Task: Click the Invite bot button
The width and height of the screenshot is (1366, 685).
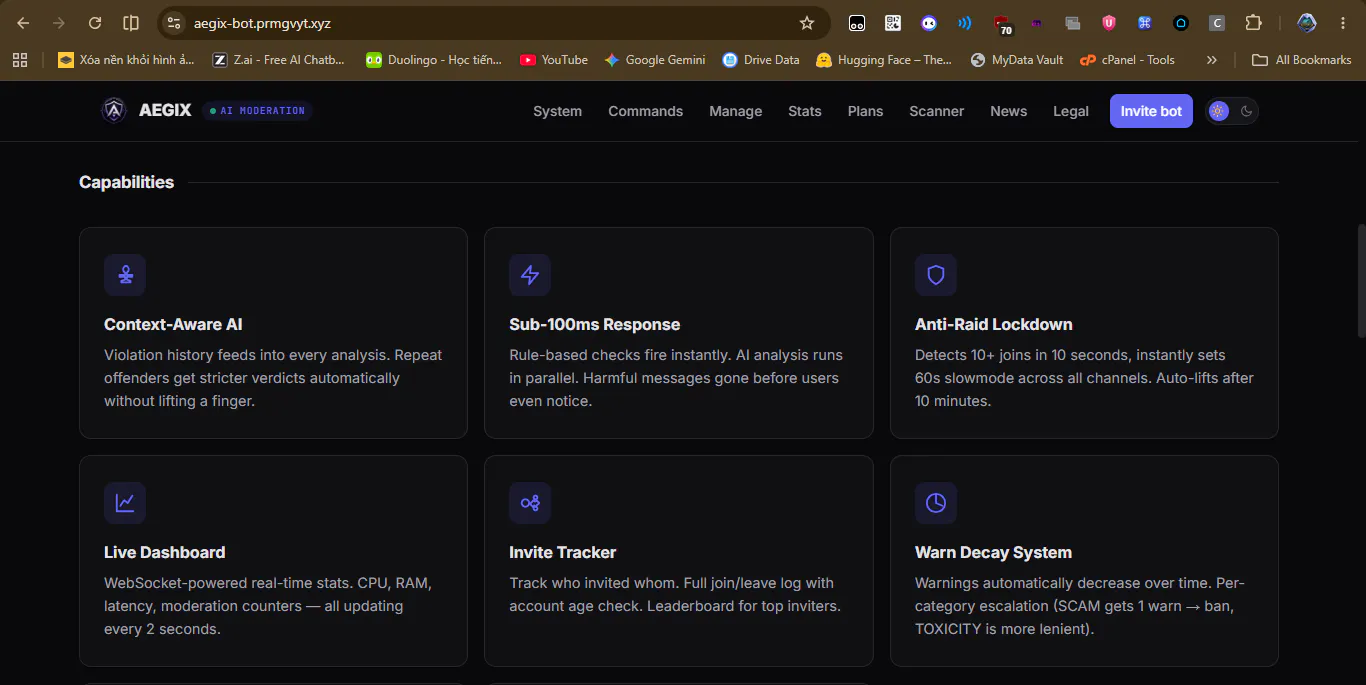Action: [x=1151, y=111]
